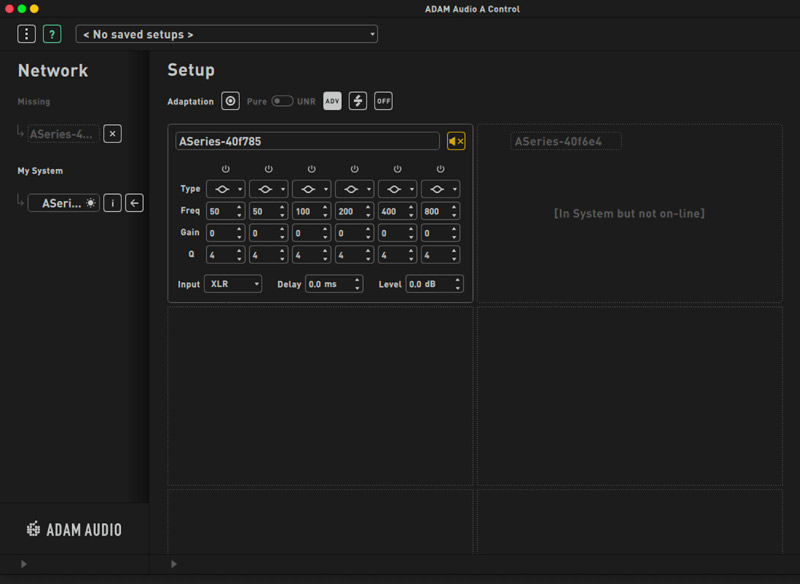The width and height of the screenshot is (800, 584).
Task: Click the green help question mark icon
Action: pyautogui.click(x=52, y=34)
